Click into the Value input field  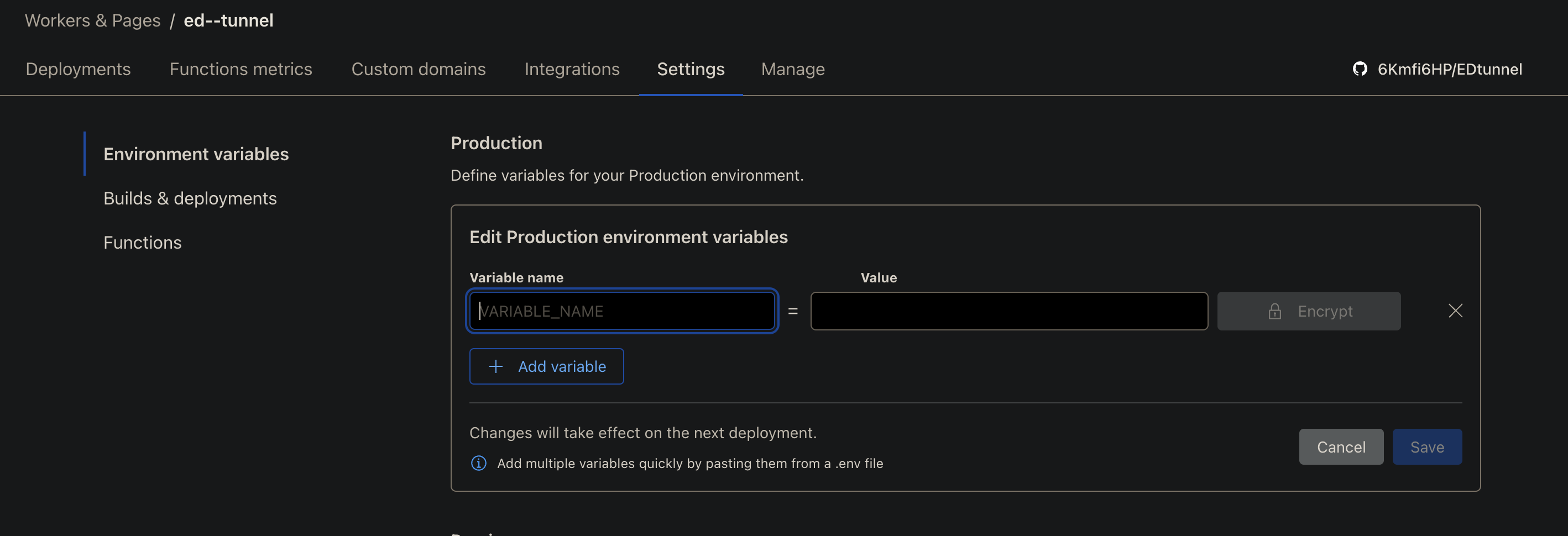tap(1008, 312)
